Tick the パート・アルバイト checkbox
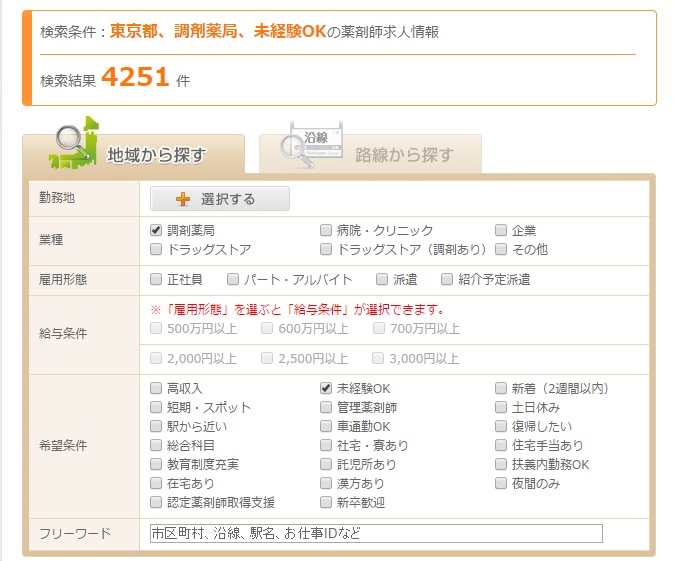Viewport: 673px width, 561px height. click(x=233, y=279)
